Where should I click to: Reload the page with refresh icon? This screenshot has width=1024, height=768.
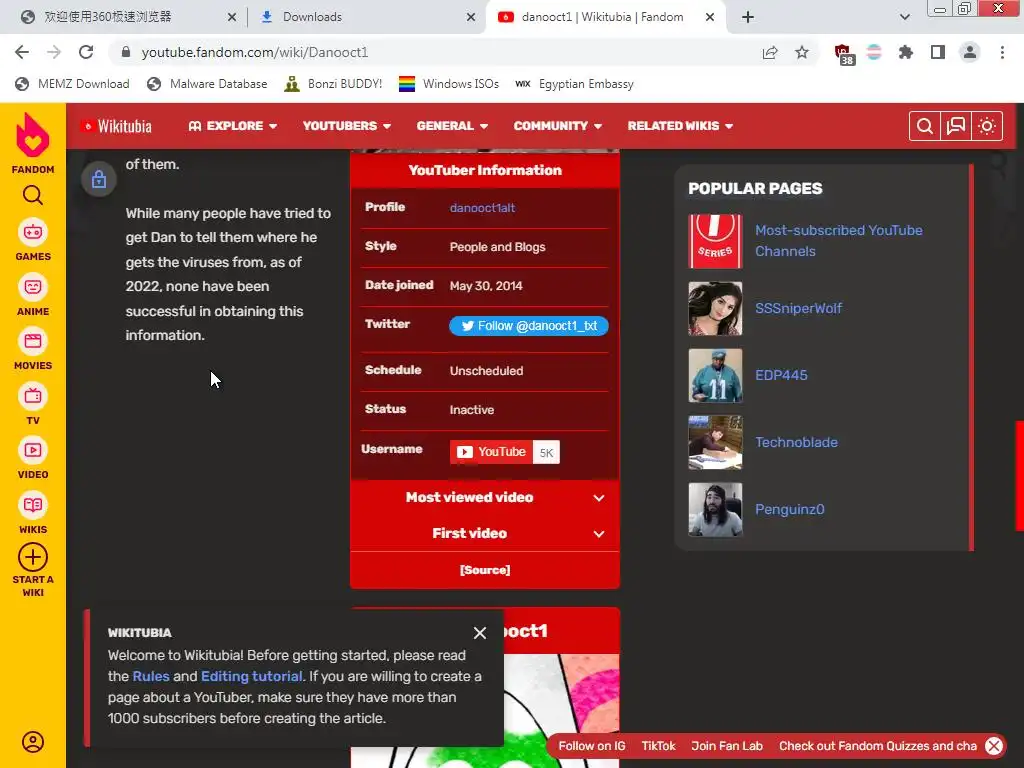(86, 52)
